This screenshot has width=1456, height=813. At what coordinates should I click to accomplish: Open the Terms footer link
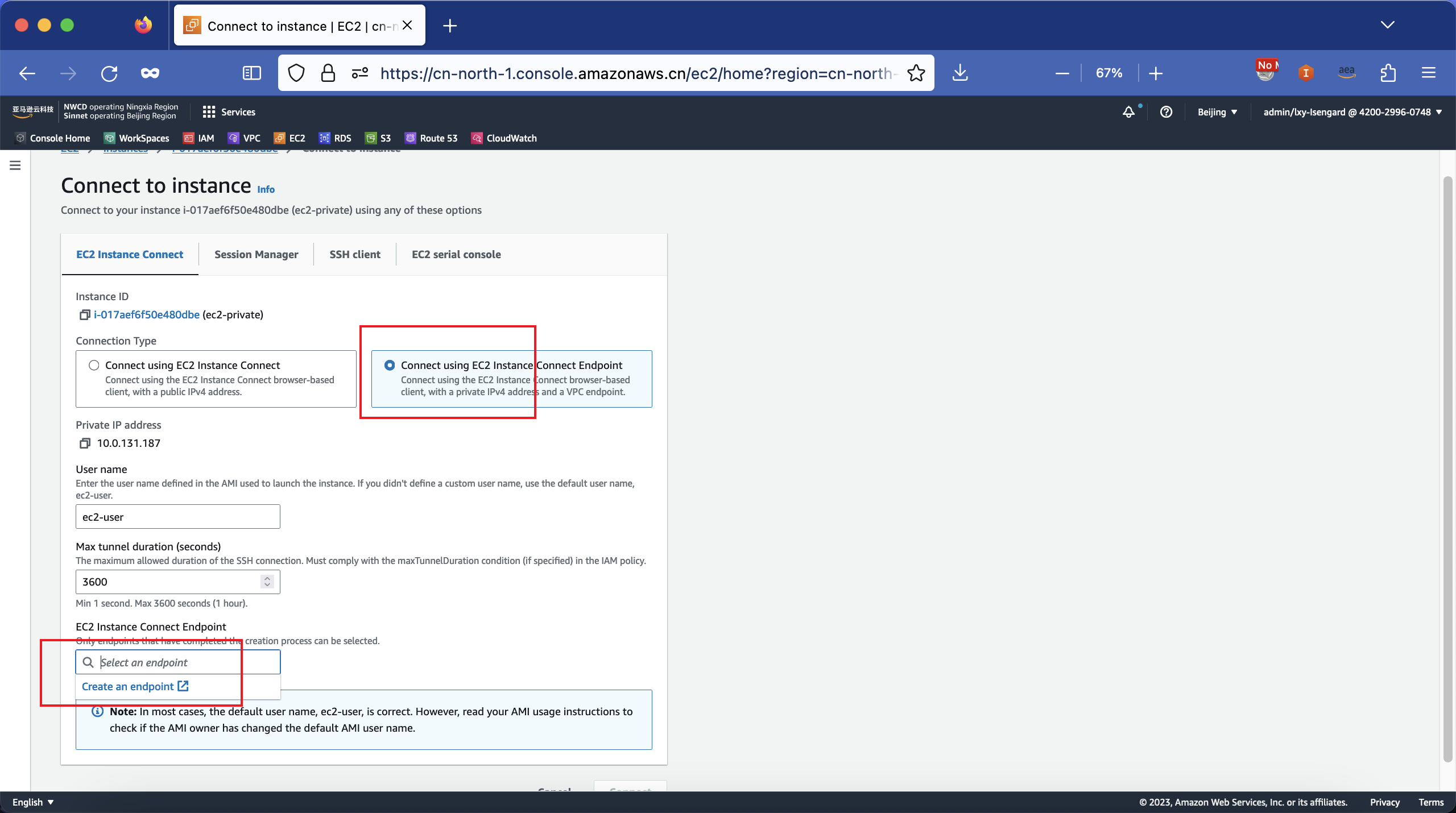click(1431, 802)
